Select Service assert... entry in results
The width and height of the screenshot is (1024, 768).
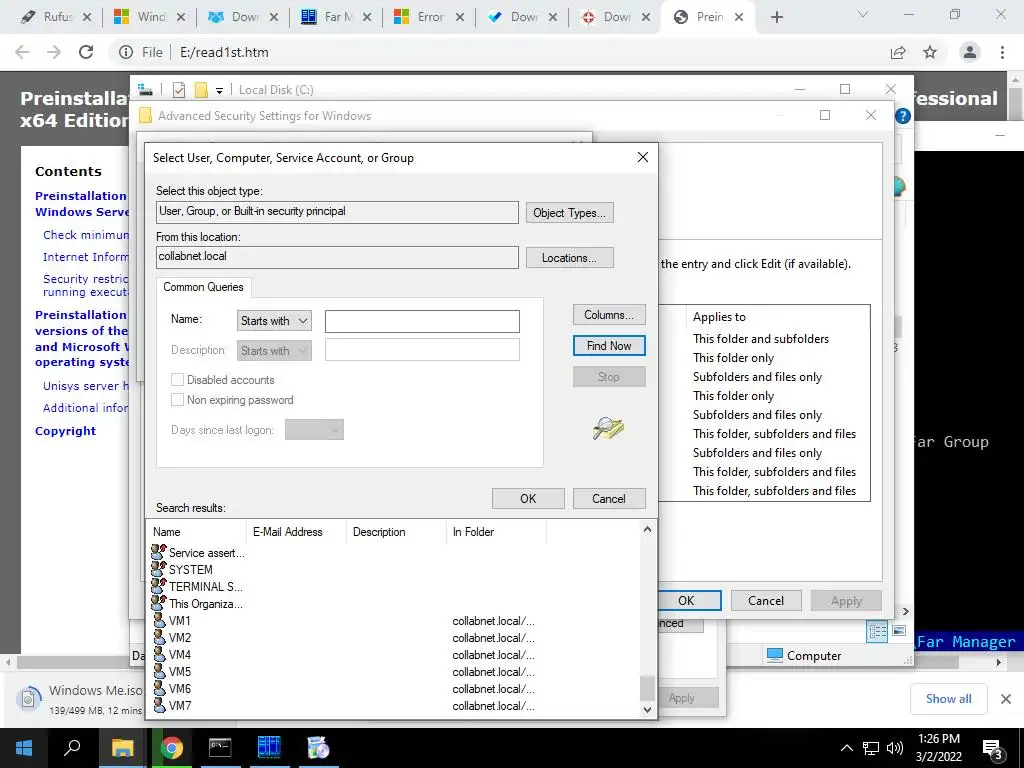tap(206, 552)
